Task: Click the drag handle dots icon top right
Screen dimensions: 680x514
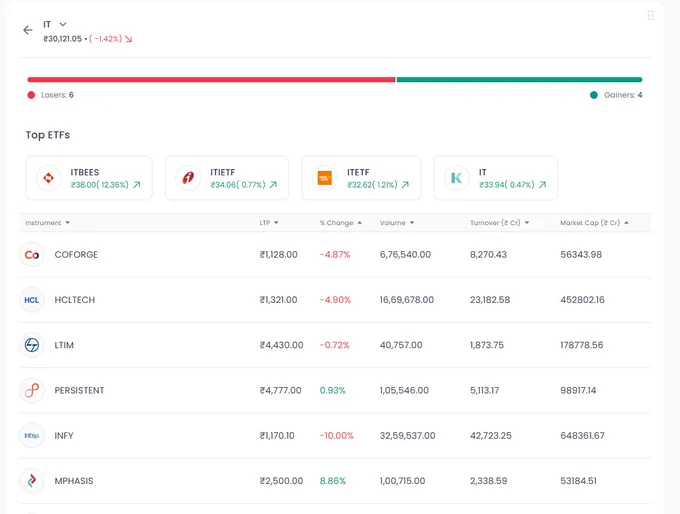Action: pos(650,16)
